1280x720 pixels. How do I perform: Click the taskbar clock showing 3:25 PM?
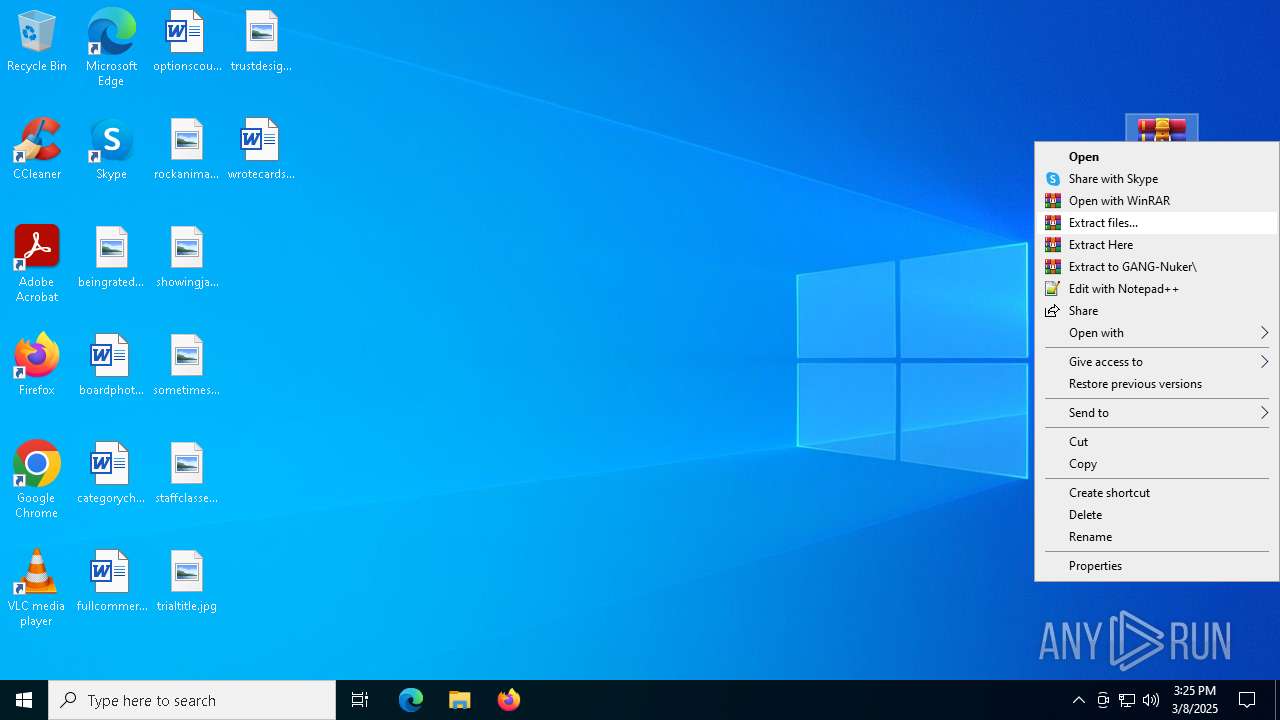pos(1195,700)
